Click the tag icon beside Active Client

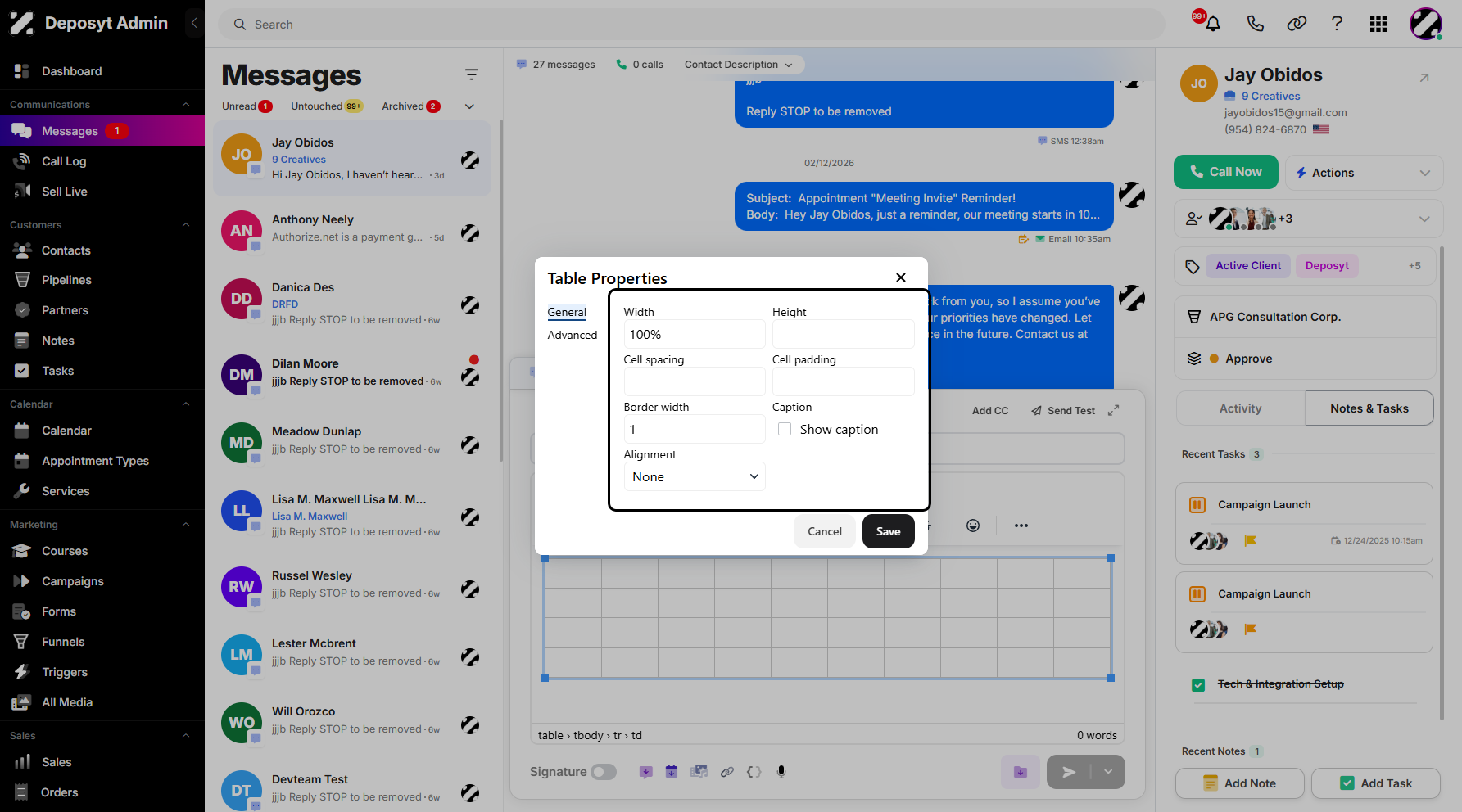(x=1193, y=266)
